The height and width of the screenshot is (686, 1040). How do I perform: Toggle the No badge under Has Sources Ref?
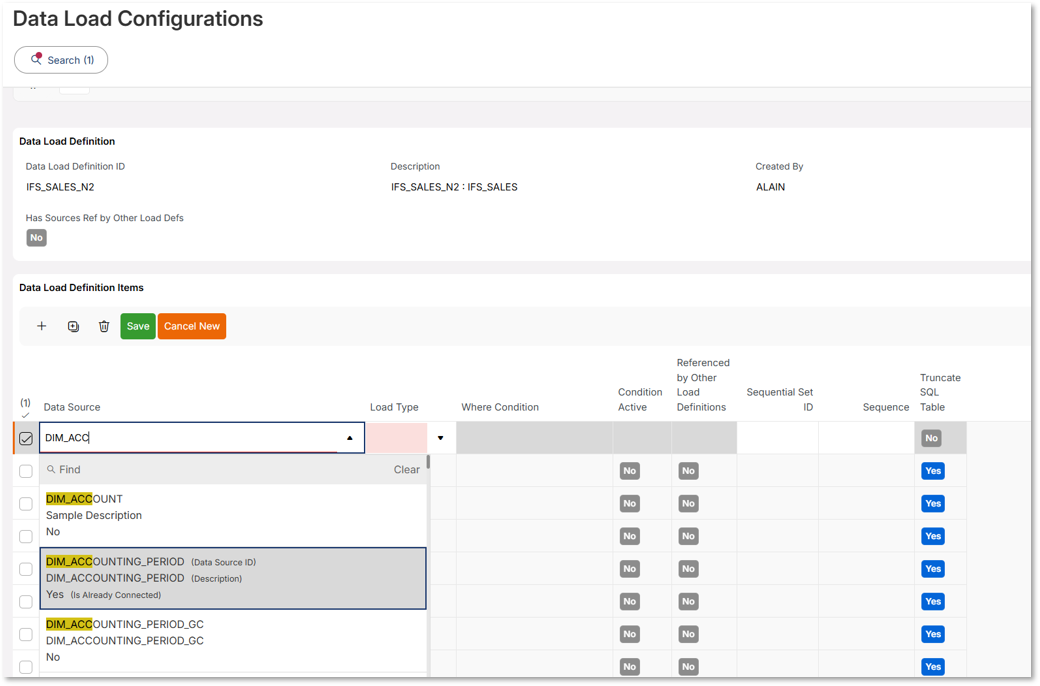point(36,238)
